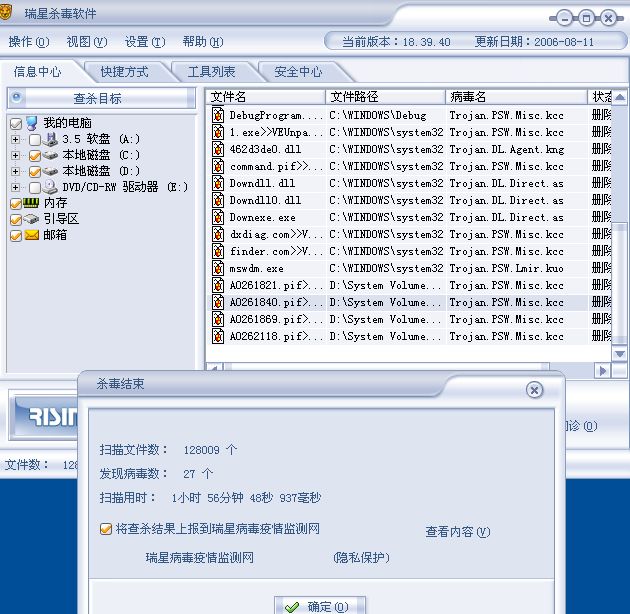Close the 杀毒结束 dialog
This screenshot has width=630, height=614.
pyautogui.click(x=534, y=390)
